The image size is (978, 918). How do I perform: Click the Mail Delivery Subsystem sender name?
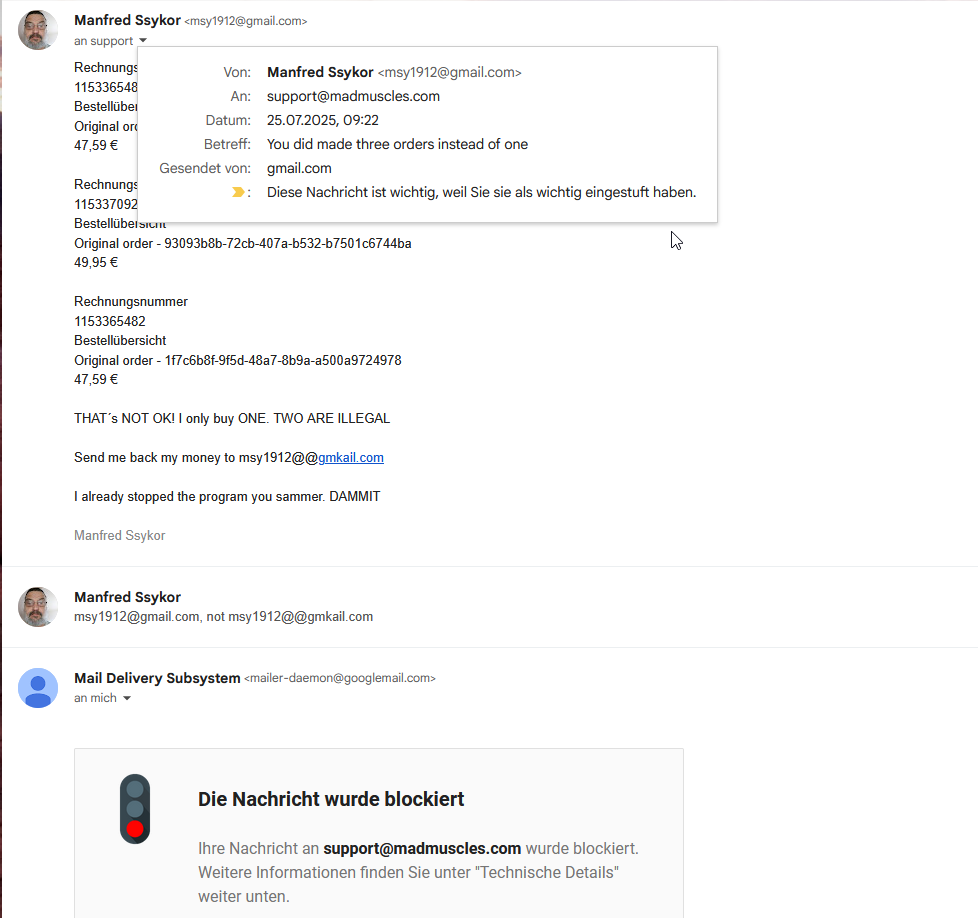click(x=157, y=678)
